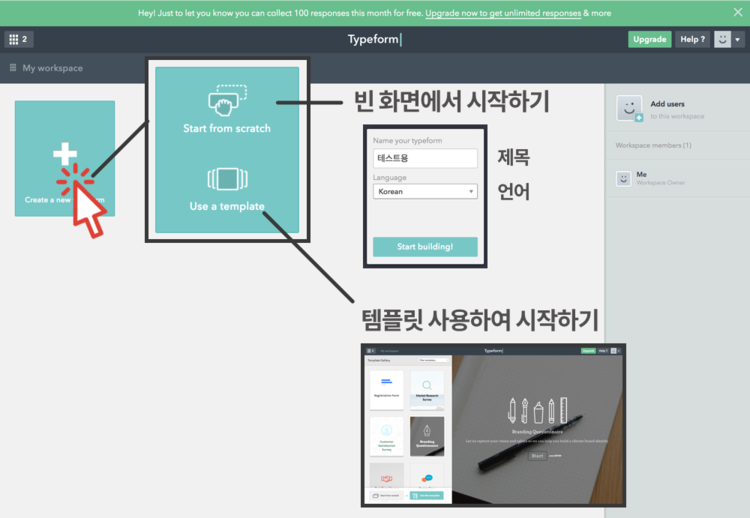Open the filter templates dropdown in gallery
Viewport: 750px width, 518px height.
click(433, 360)
